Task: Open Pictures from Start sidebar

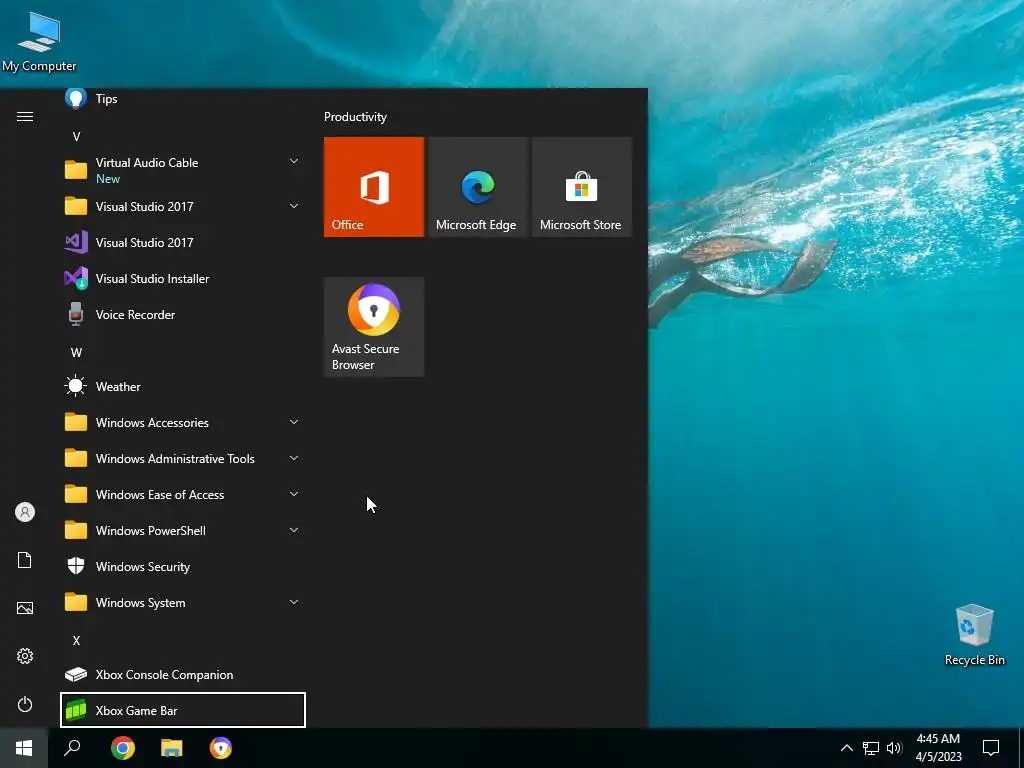Action: [25, 608]
